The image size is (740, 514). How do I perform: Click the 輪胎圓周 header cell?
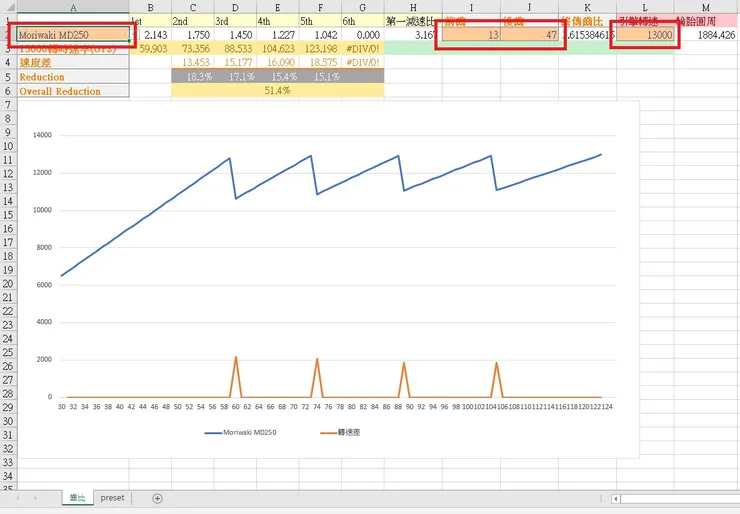[x=706, y=21]
